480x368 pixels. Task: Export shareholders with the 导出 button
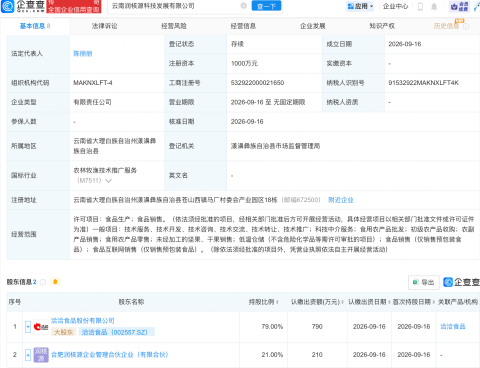[x=424, y=282]
